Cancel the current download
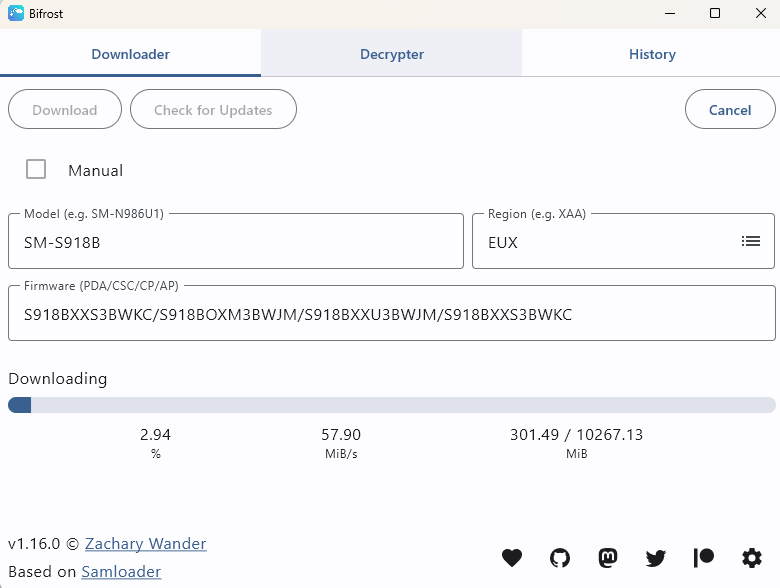The image size is (780, 588). [x=730, y=110]
